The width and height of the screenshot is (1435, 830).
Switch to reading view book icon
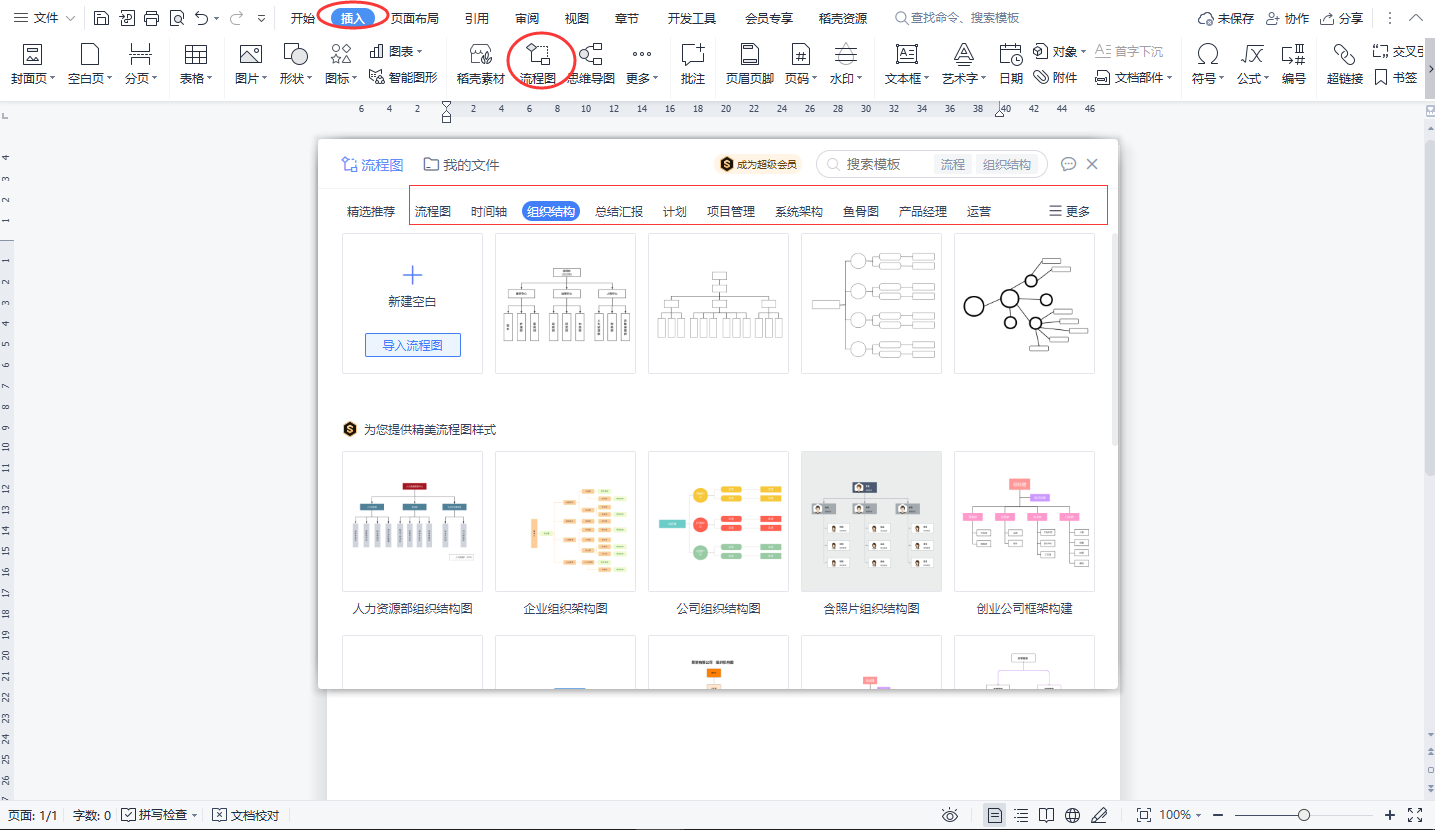(x=1047, y=815)
